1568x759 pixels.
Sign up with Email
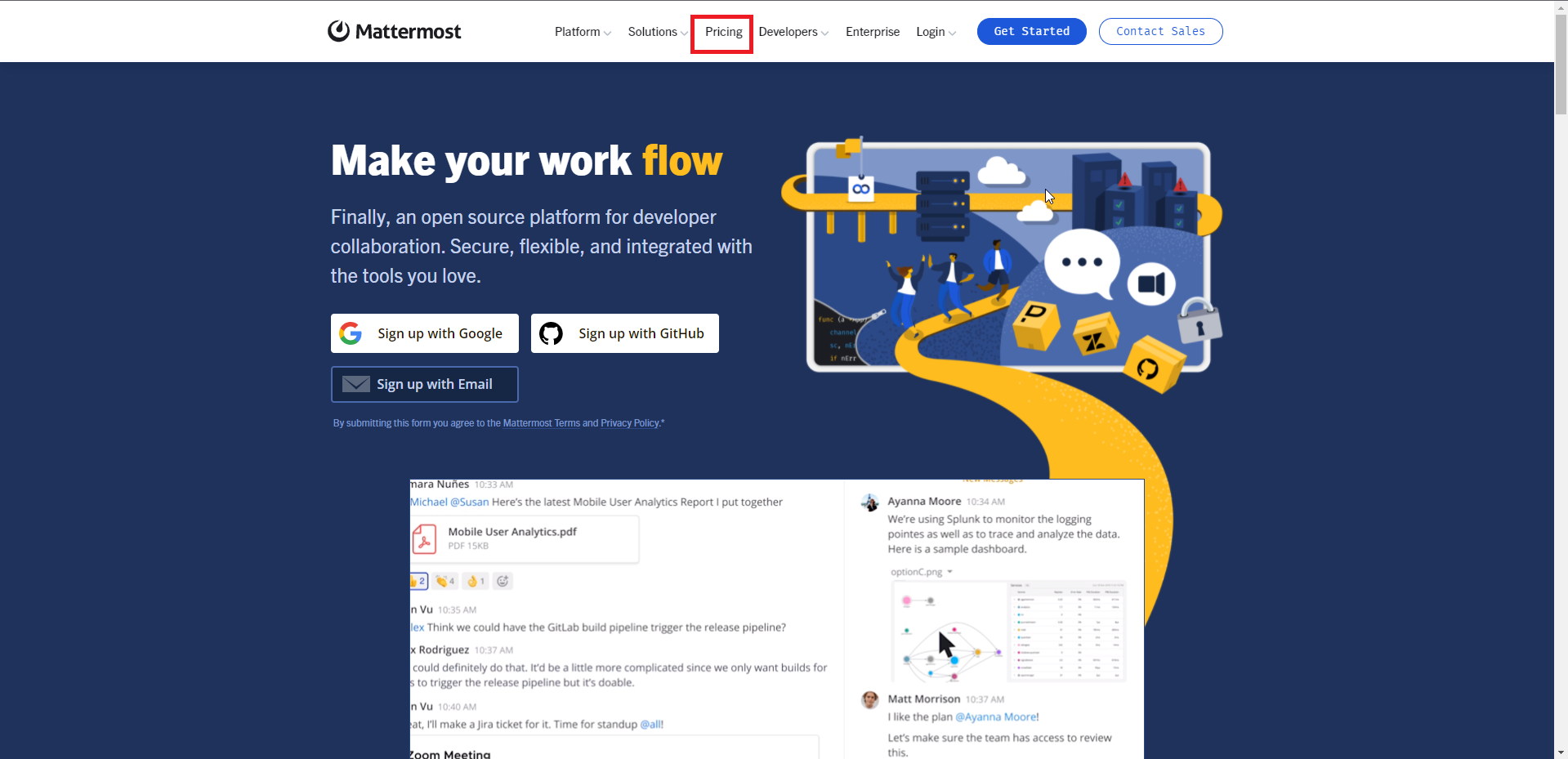tap(424, 384)
